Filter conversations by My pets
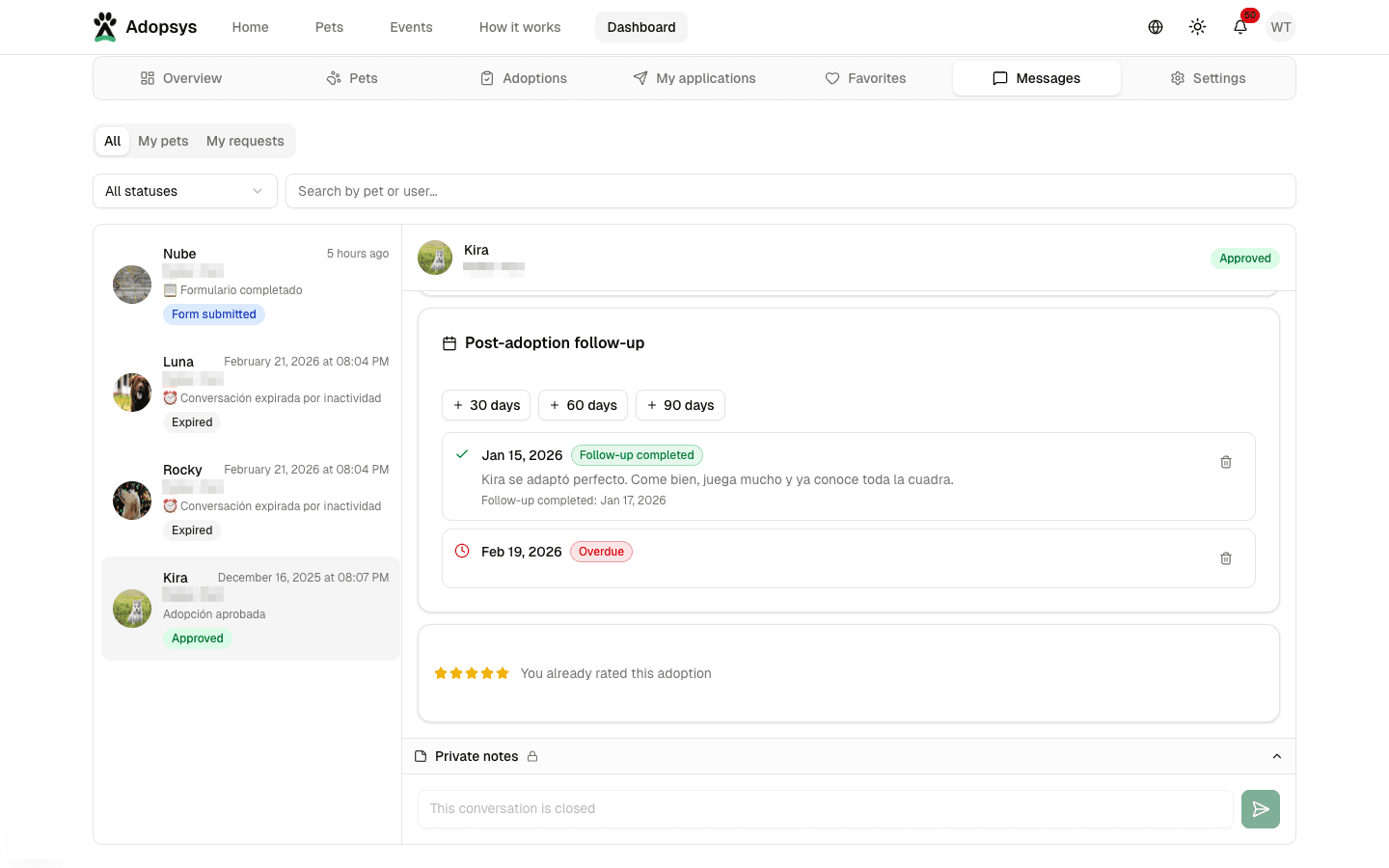This screenshot has height=868, width=1389. point(163,141)
